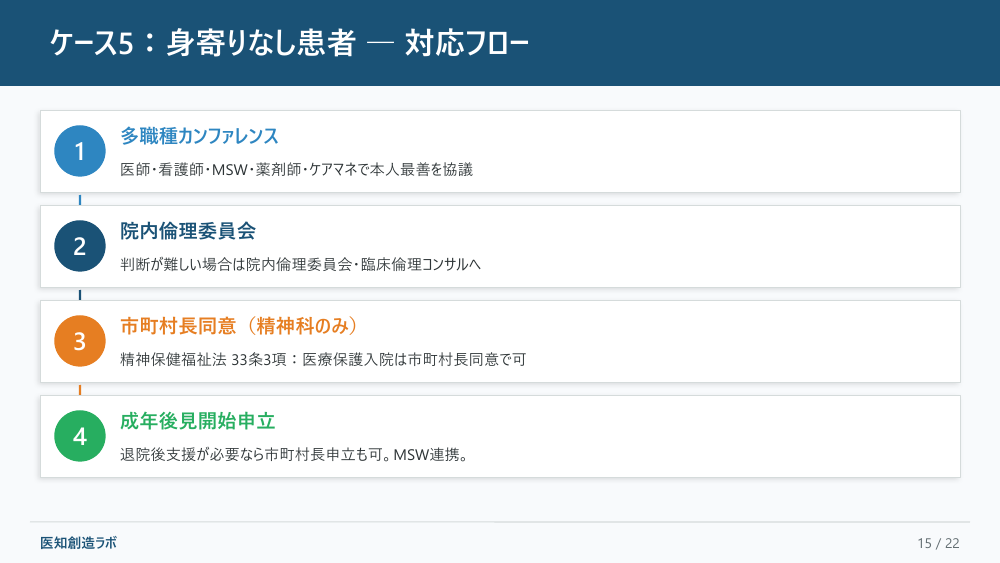
Task: Select the 多職種カンファレンス heading
Action: point(199,136)
